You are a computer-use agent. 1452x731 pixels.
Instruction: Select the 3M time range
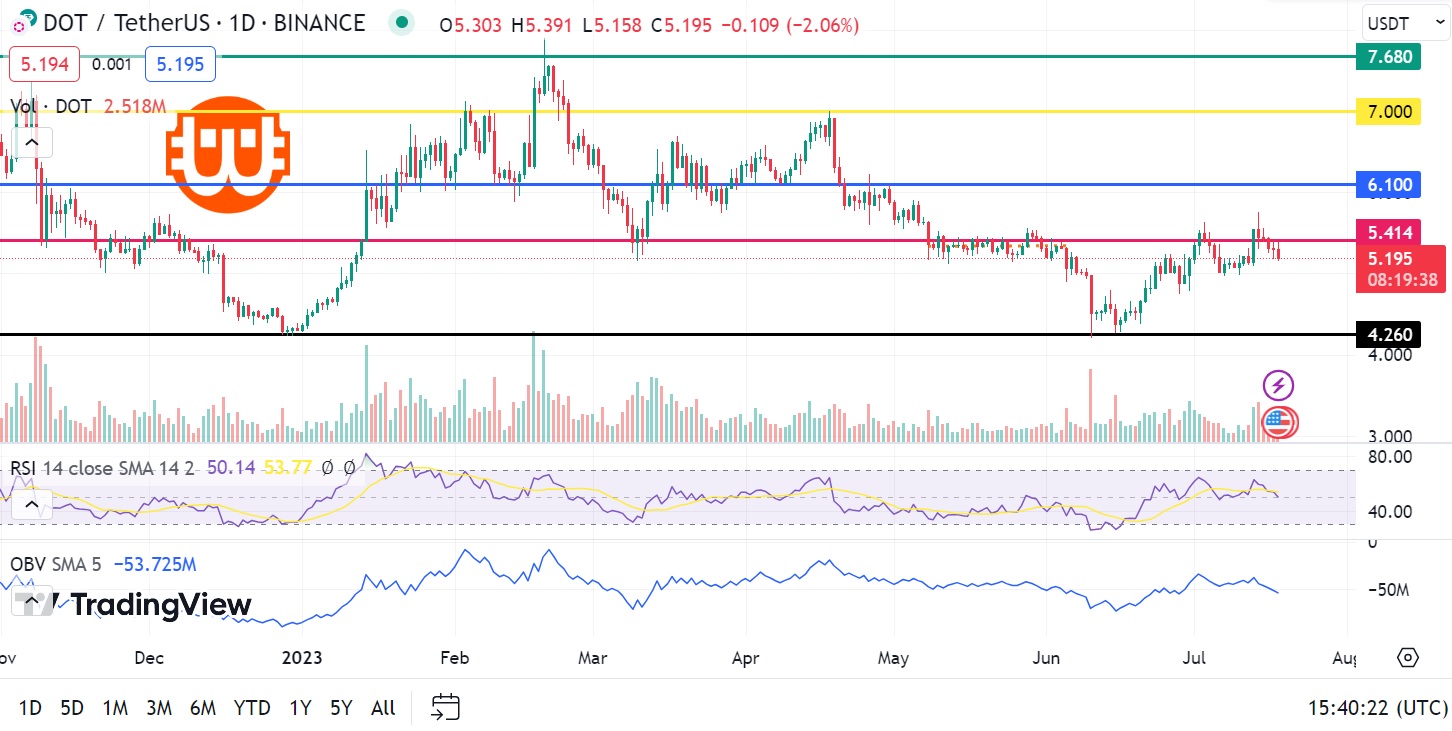pos(159,708)
